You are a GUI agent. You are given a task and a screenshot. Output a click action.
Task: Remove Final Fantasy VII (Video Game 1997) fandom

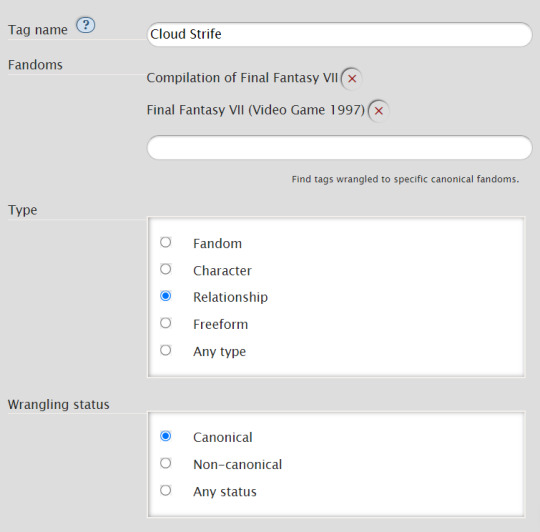(x=378, y=111)
